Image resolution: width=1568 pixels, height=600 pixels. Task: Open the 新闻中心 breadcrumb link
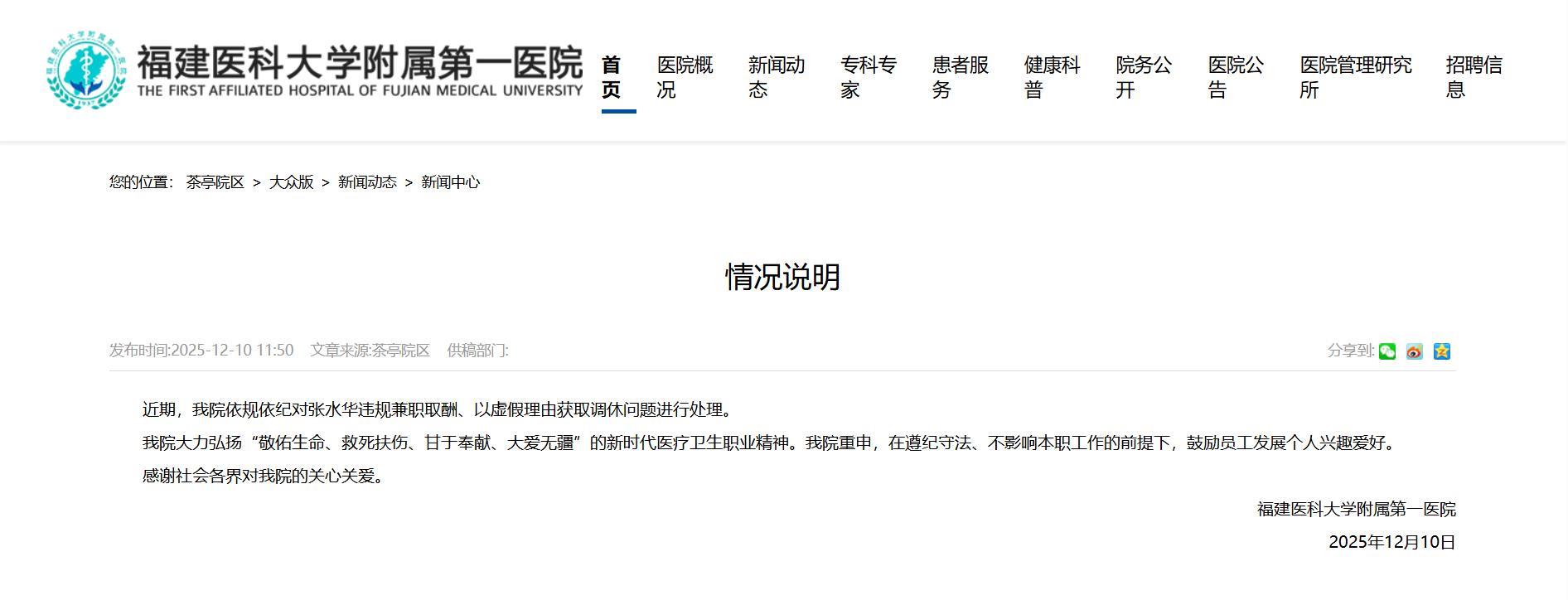click(x=450, y=182)
